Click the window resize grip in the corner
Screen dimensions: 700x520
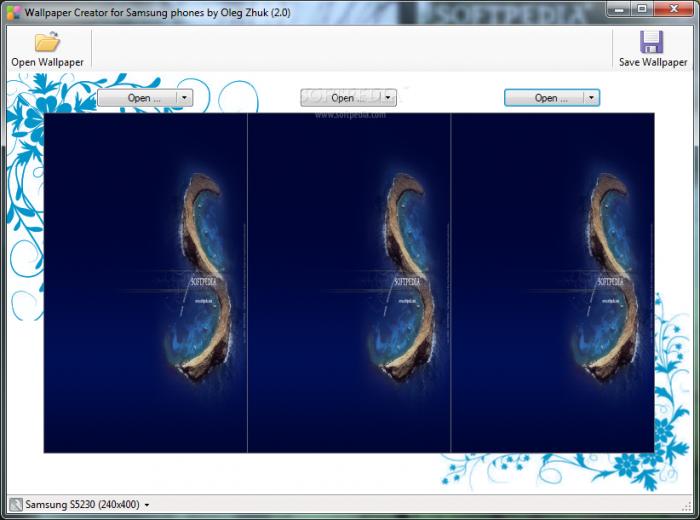[687, 507]
